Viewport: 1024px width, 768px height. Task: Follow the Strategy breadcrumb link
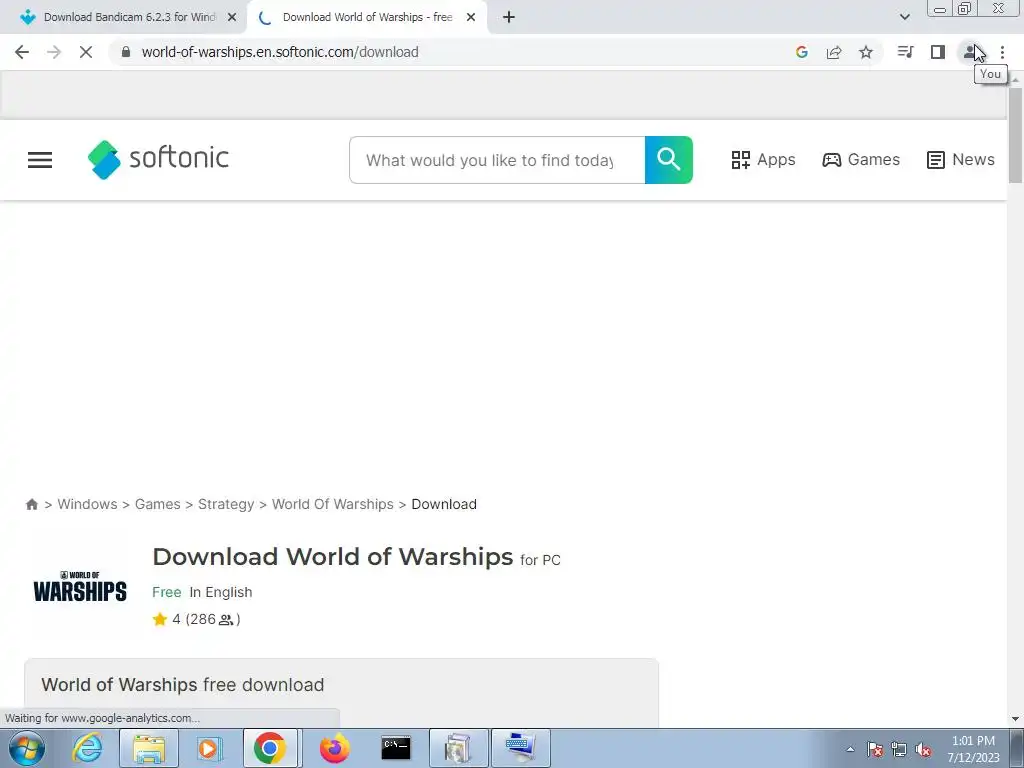[226, 504]
